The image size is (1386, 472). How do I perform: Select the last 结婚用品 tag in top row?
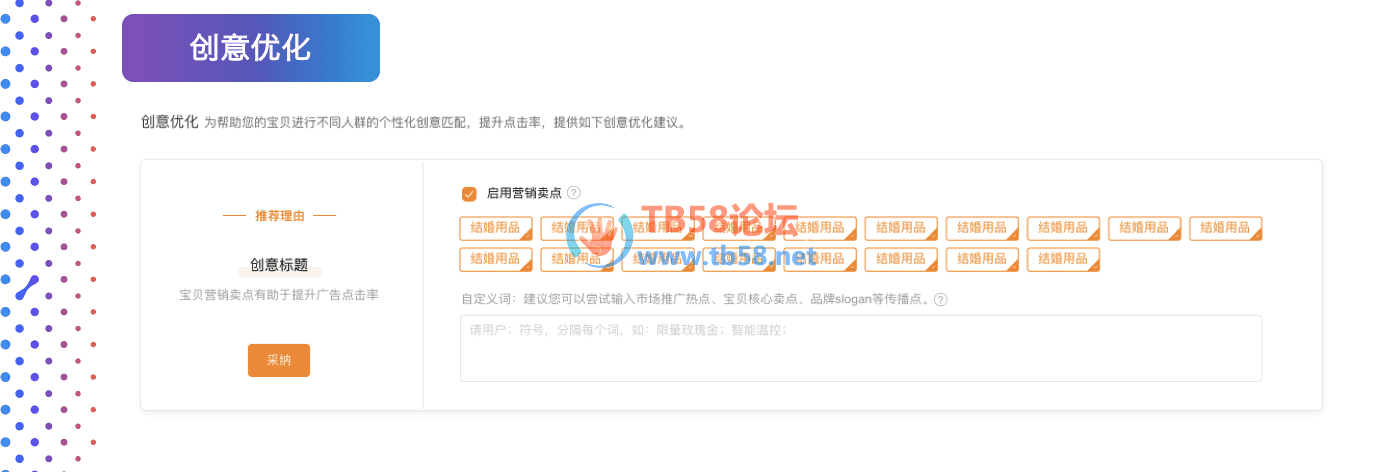tap(1225, 228)
